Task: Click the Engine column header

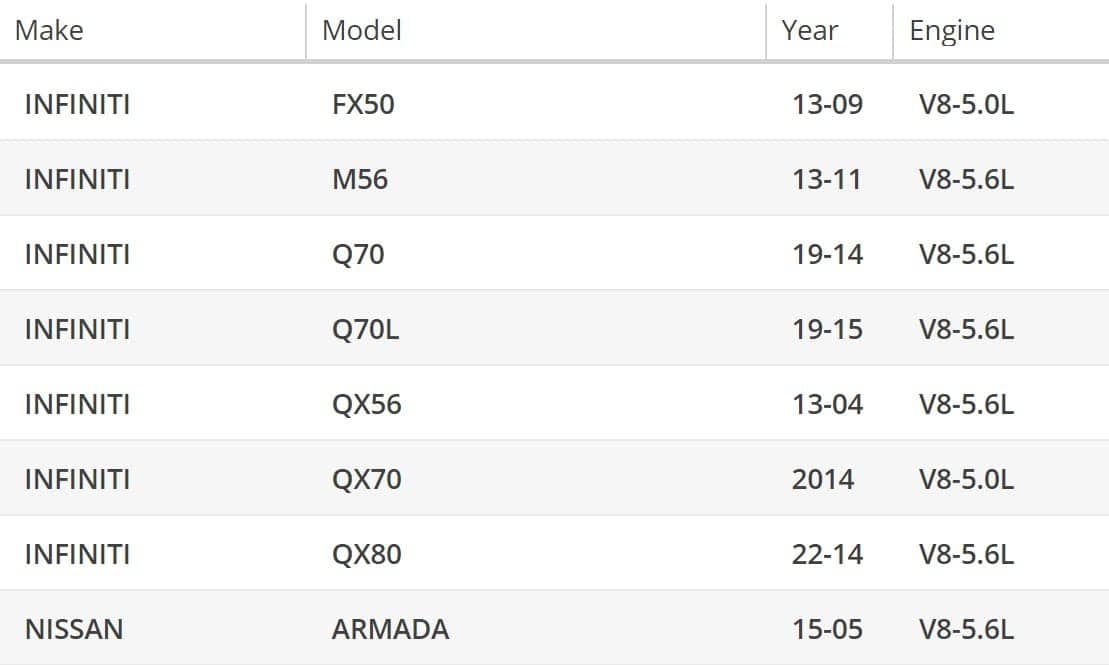Action: tap(951, 30)
